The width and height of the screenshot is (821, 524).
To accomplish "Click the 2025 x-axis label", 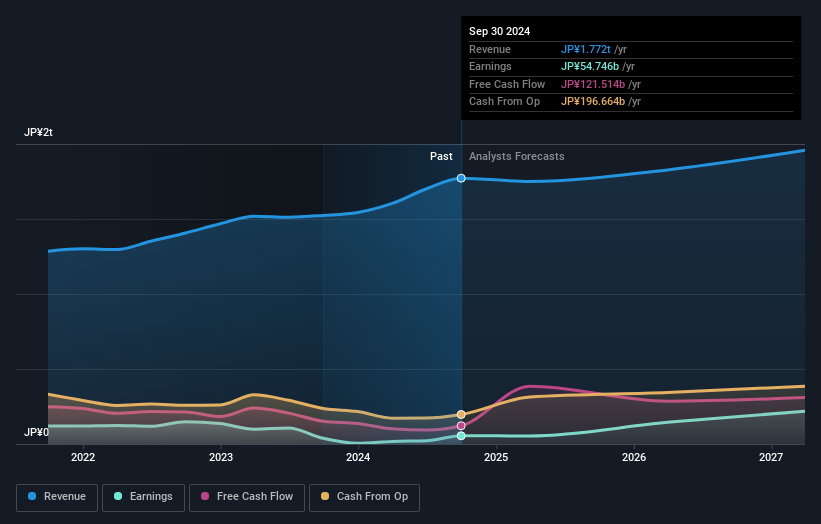I will pos(496,458).
